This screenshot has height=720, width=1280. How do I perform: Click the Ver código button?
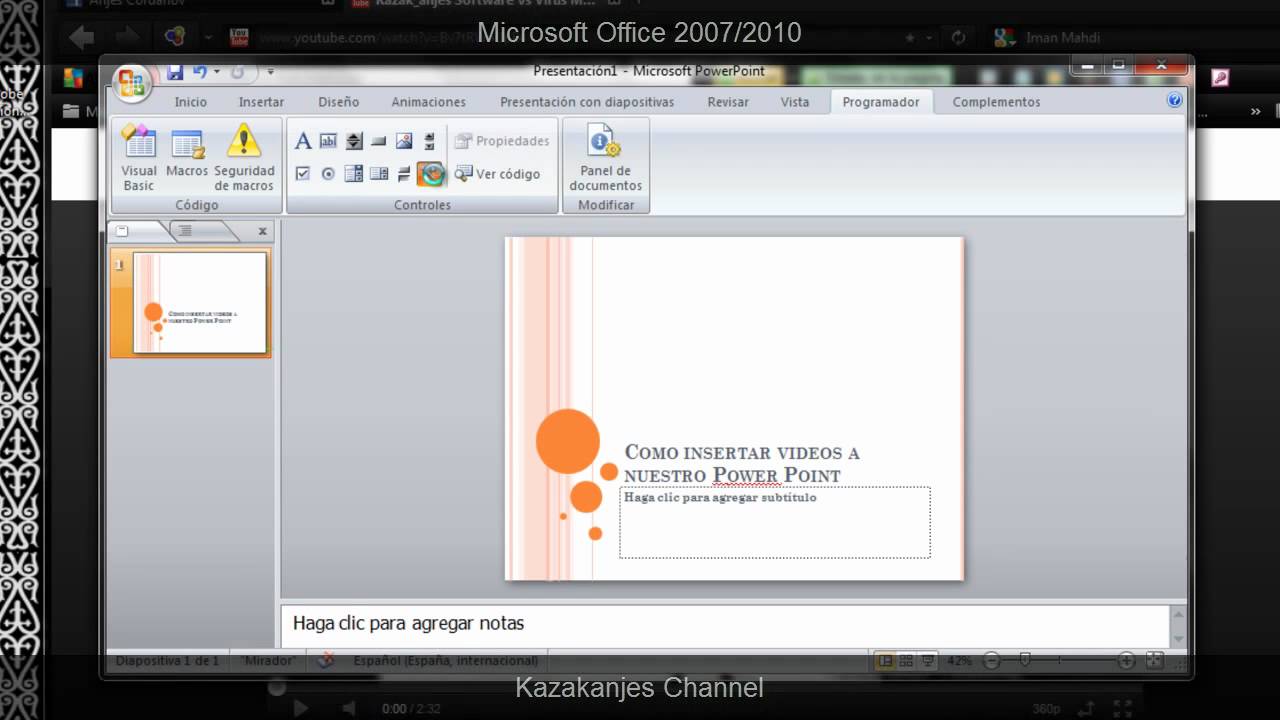click(x=497, y=174)
